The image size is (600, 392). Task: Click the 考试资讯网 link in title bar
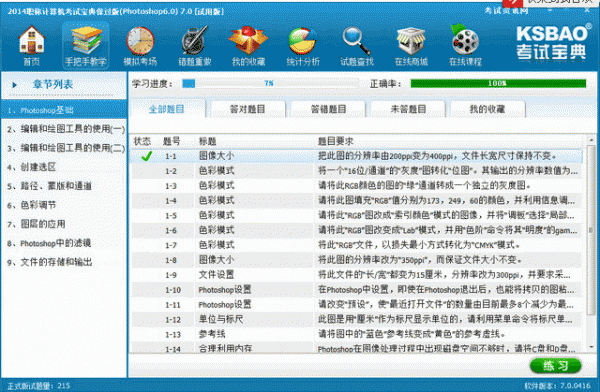point(506,11)
